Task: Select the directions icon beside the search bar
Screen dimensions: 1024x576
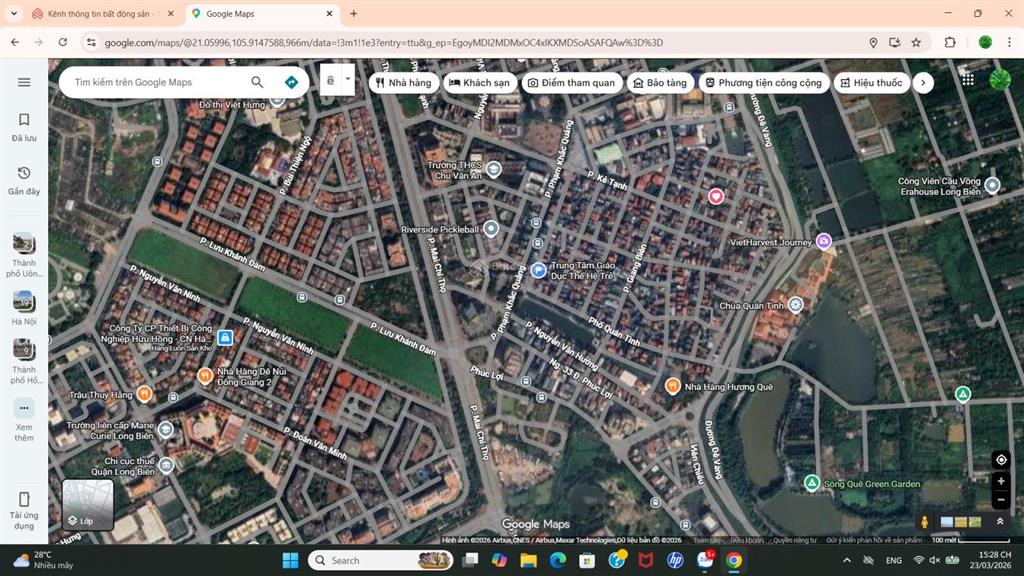Action: [x=290, y=82]
